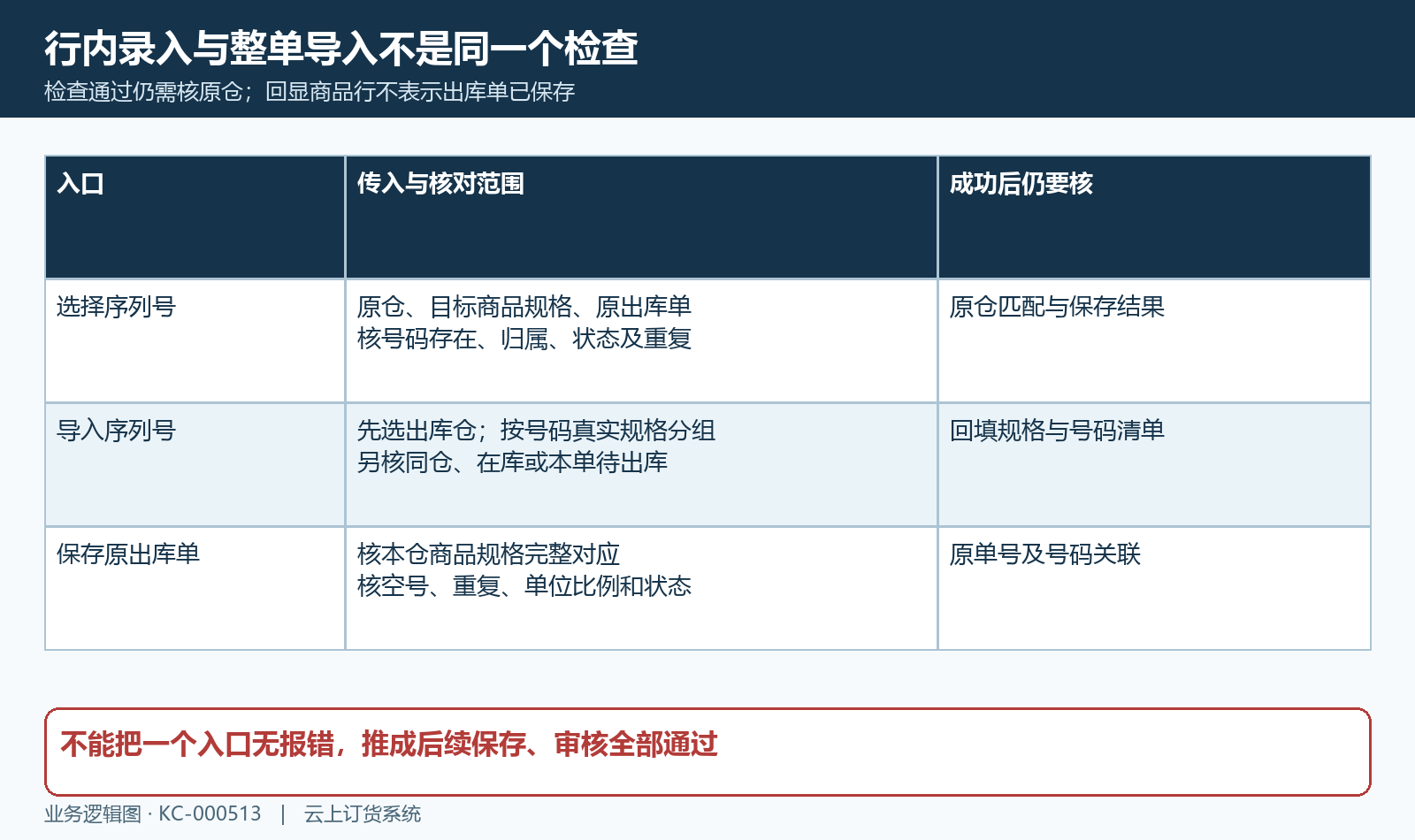Image resolution: width=1415 pixels, height=840 pixels.
Task: Click the line 核本仓商品规格完整对应
Action: click(x=488, y=554)
